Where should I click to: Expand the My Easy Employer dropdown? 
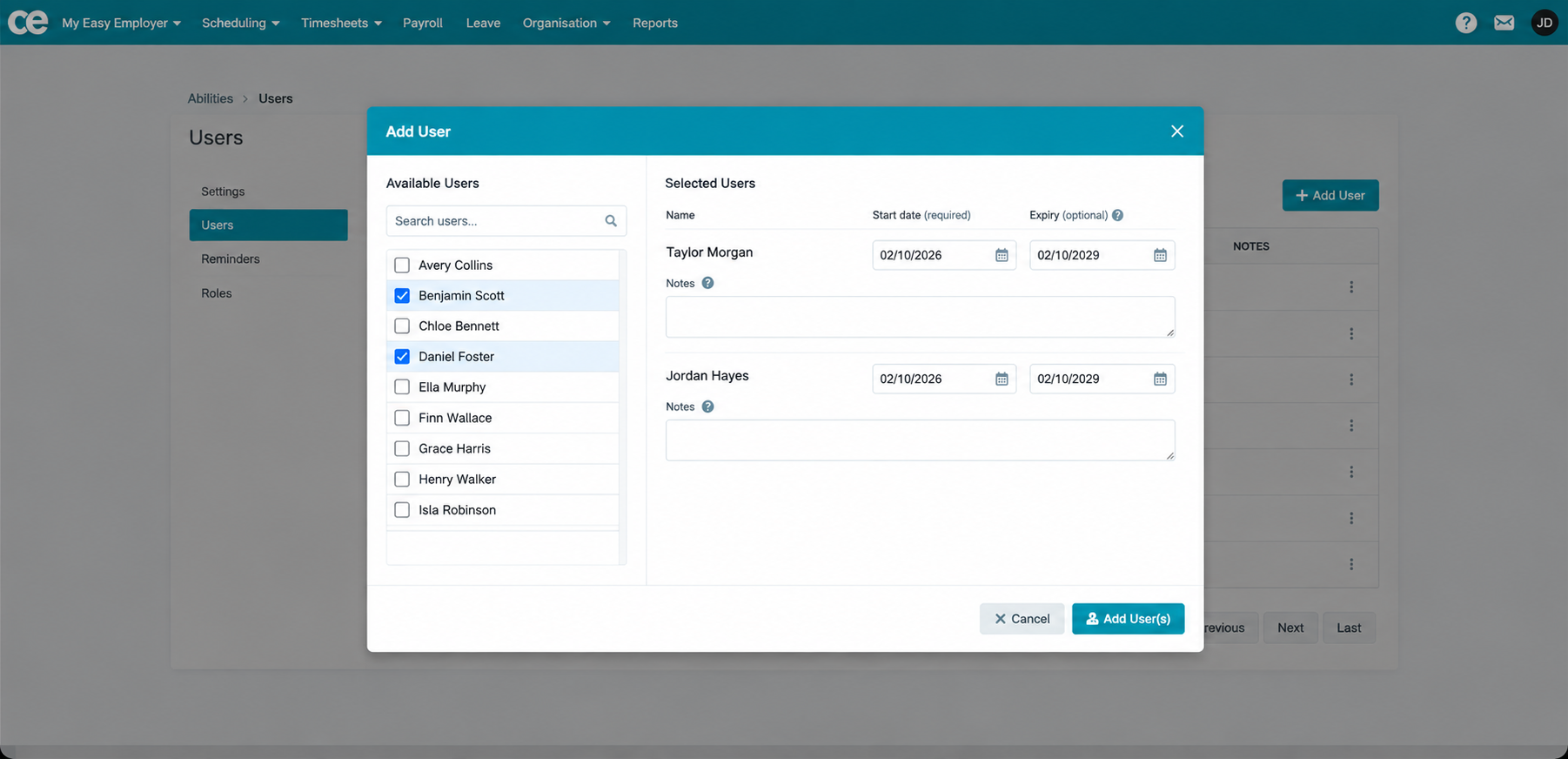(121, 23)
